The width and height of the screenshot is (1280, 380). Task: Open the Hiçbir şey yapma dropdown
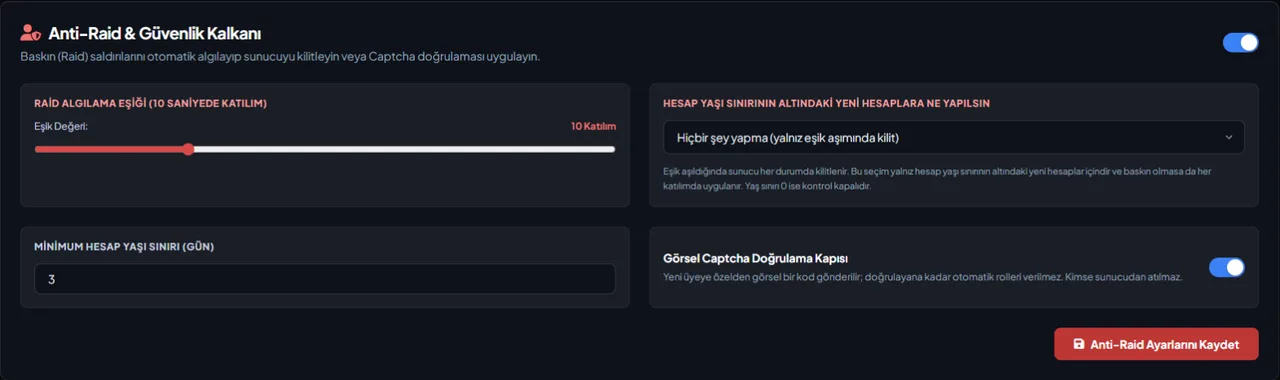pos(953,137)
